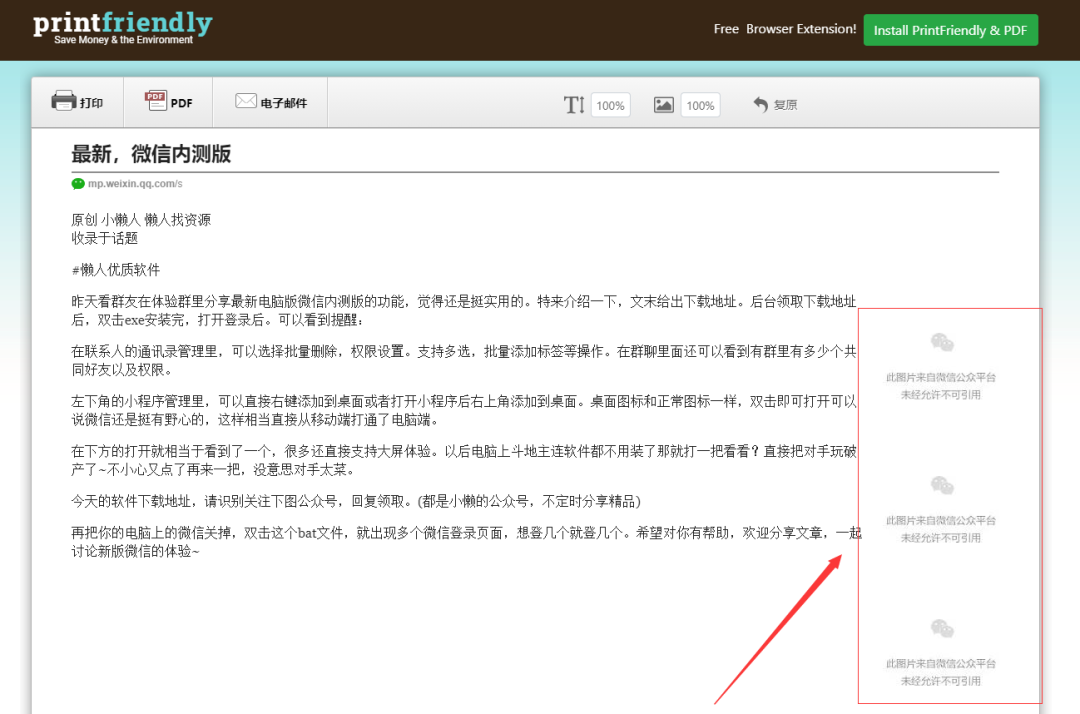Image resolution: width=1080 pixels, height=714 pixels.
Task: Click the 打印 print label
Action: 91,103
